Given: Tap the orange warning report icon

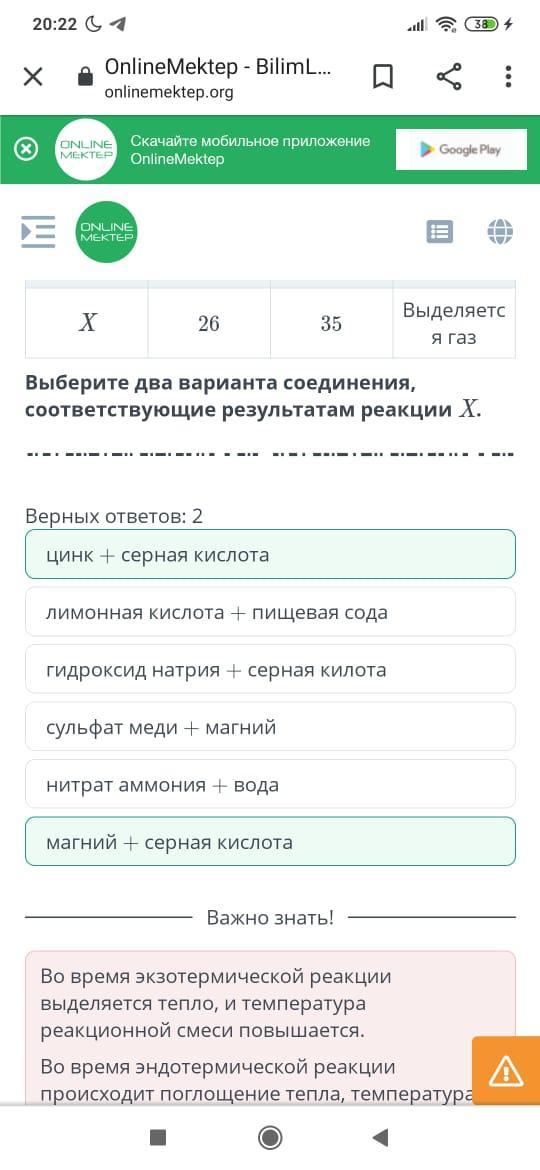Looking at the screenshot, I should (506, 1071).
